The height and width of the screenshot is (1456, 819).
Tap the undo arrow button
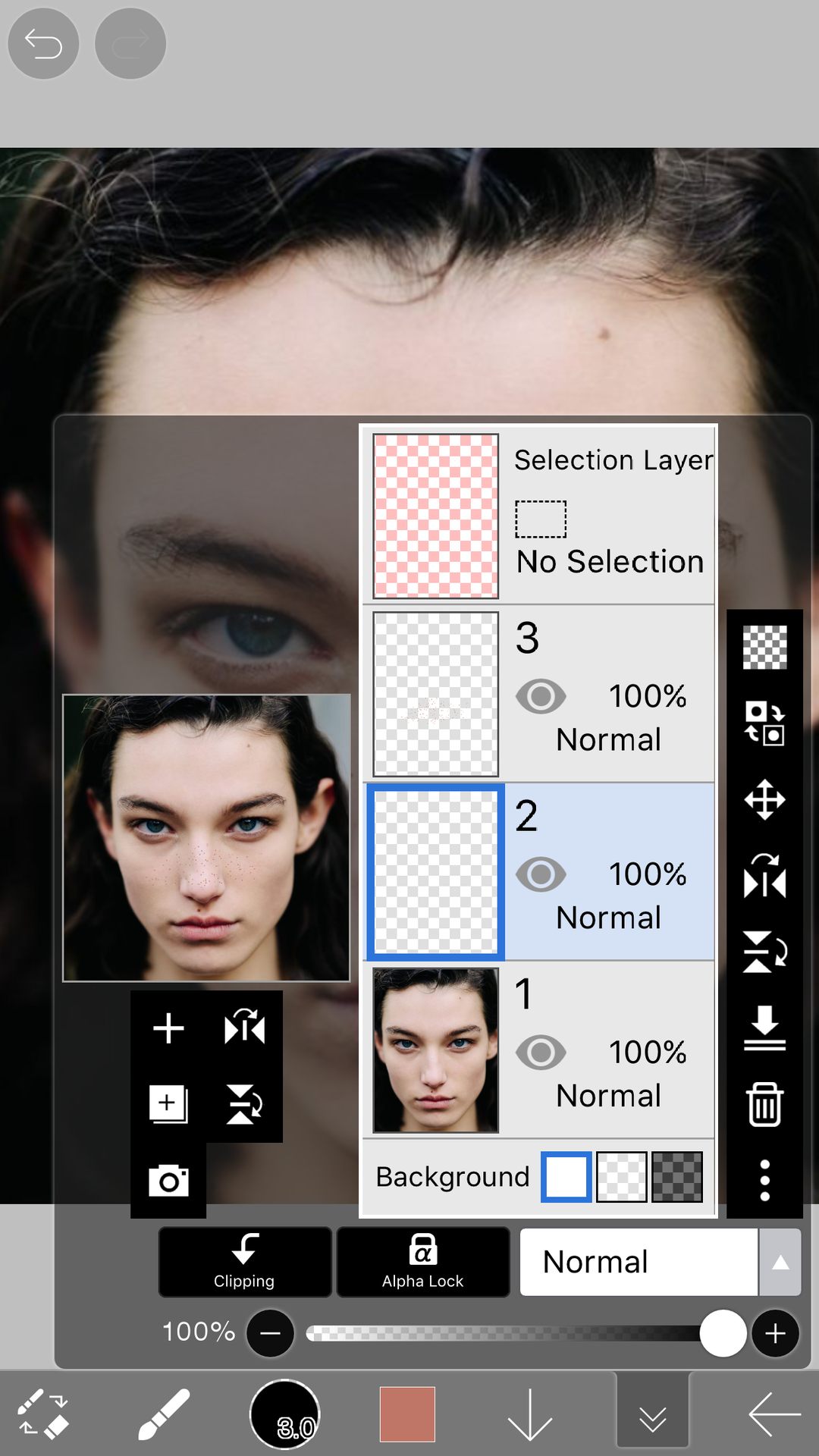[43, 43]
